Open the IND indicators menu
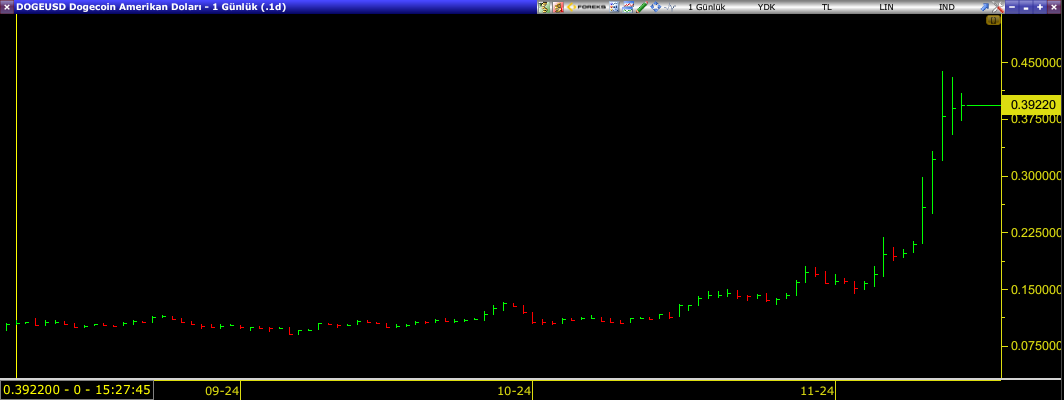1064x400 pixels. [946, 7]
